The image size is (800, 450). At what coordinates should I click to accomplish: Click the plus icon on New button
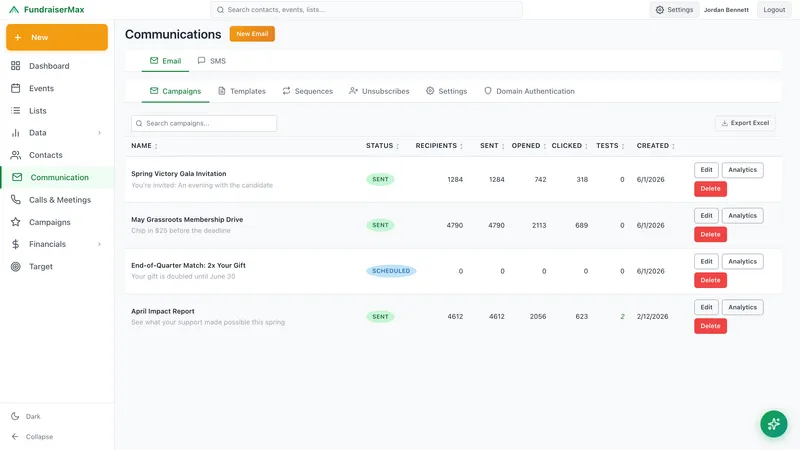coord(18,37)
